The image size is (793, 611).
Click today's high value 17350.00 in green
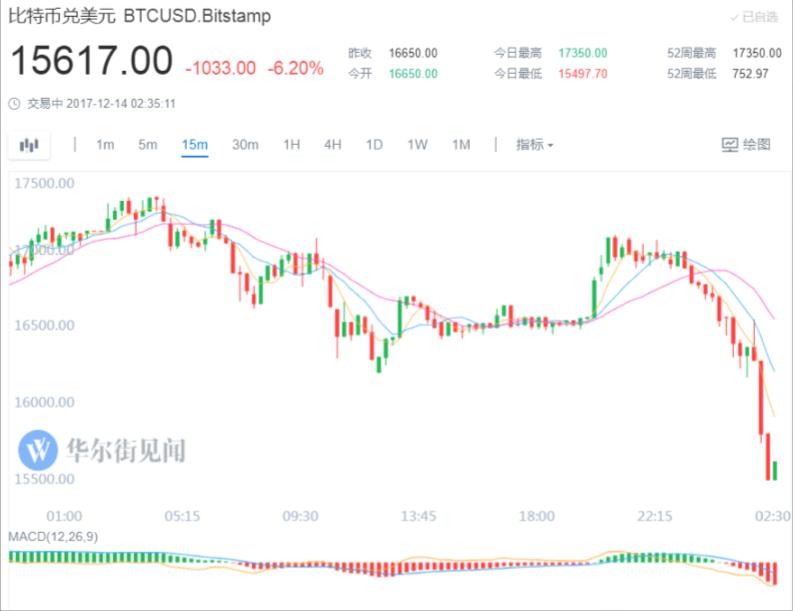(583, 53)
